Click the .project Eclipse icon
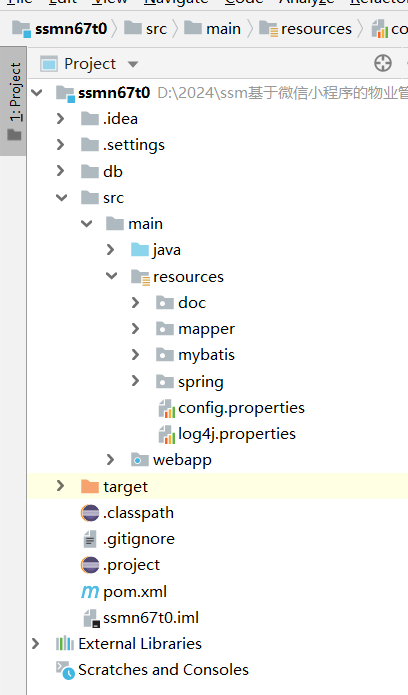This screenshot has height=695, width=408. (x=90, y=566)
